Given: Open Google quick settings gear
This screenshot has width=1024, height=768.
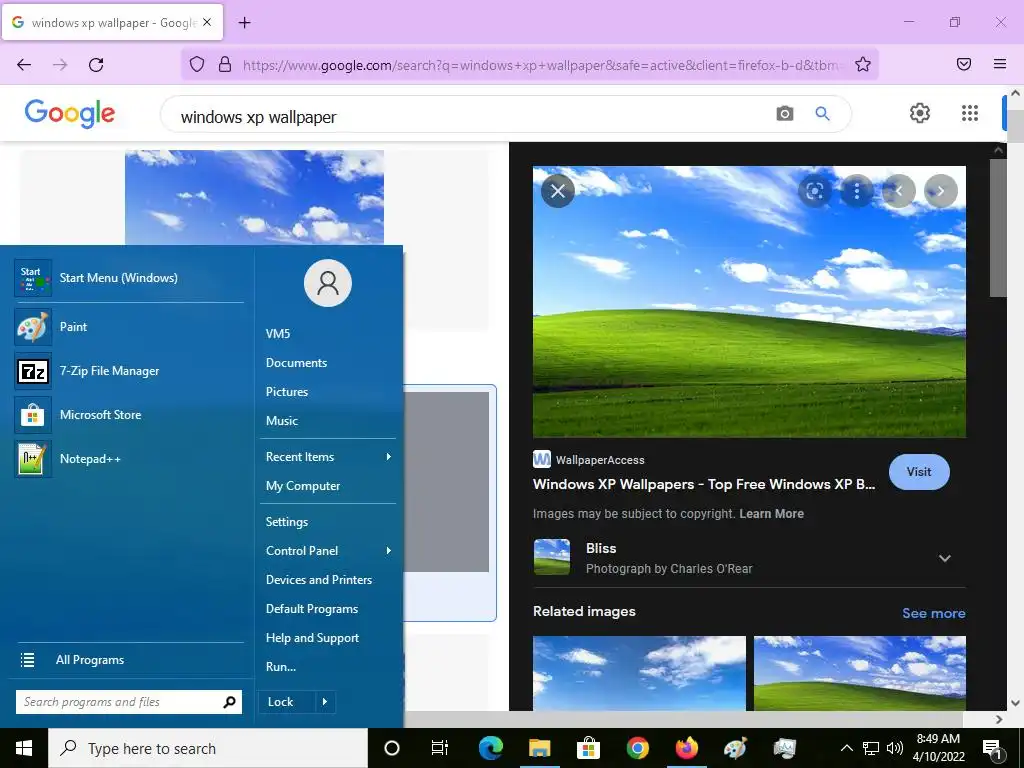Looking at the screenshot, I should (920, 113).
